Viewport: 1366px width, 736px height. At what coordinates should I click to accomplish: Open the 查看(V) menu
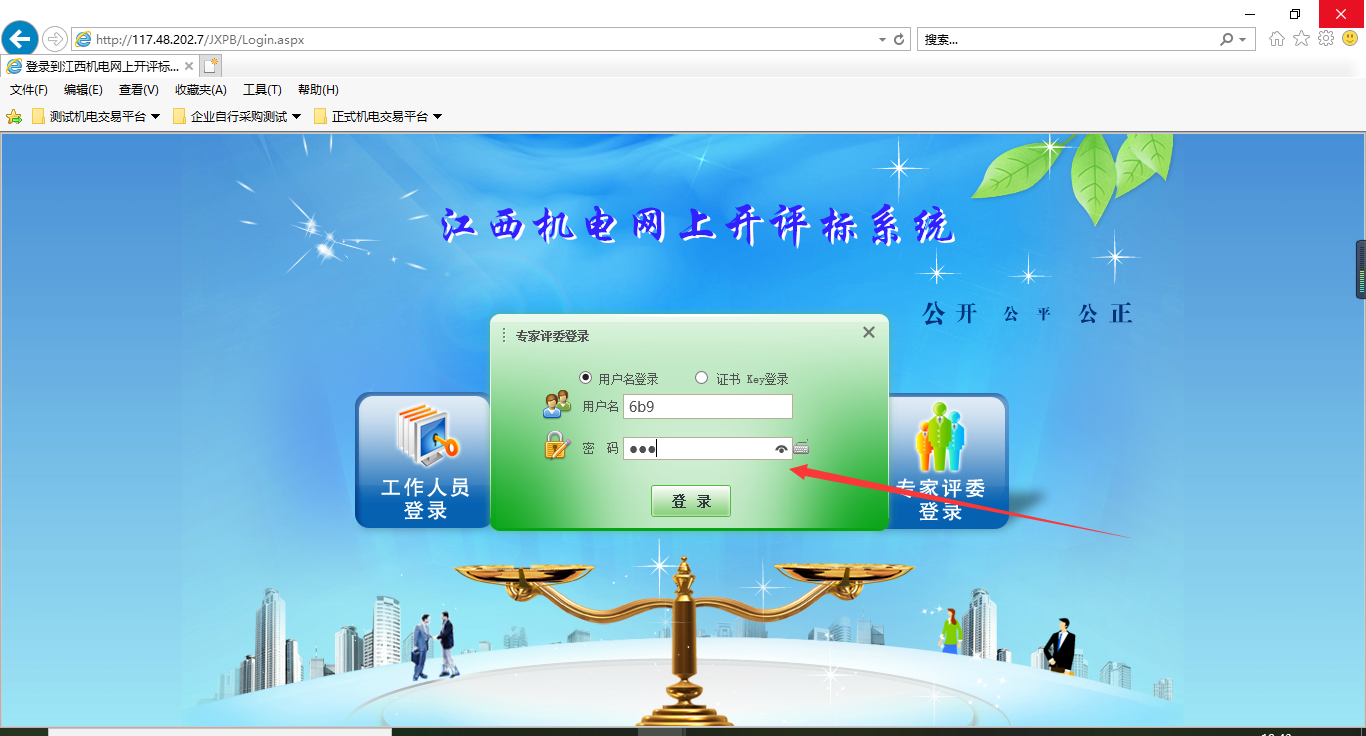(x=139, y=90)
